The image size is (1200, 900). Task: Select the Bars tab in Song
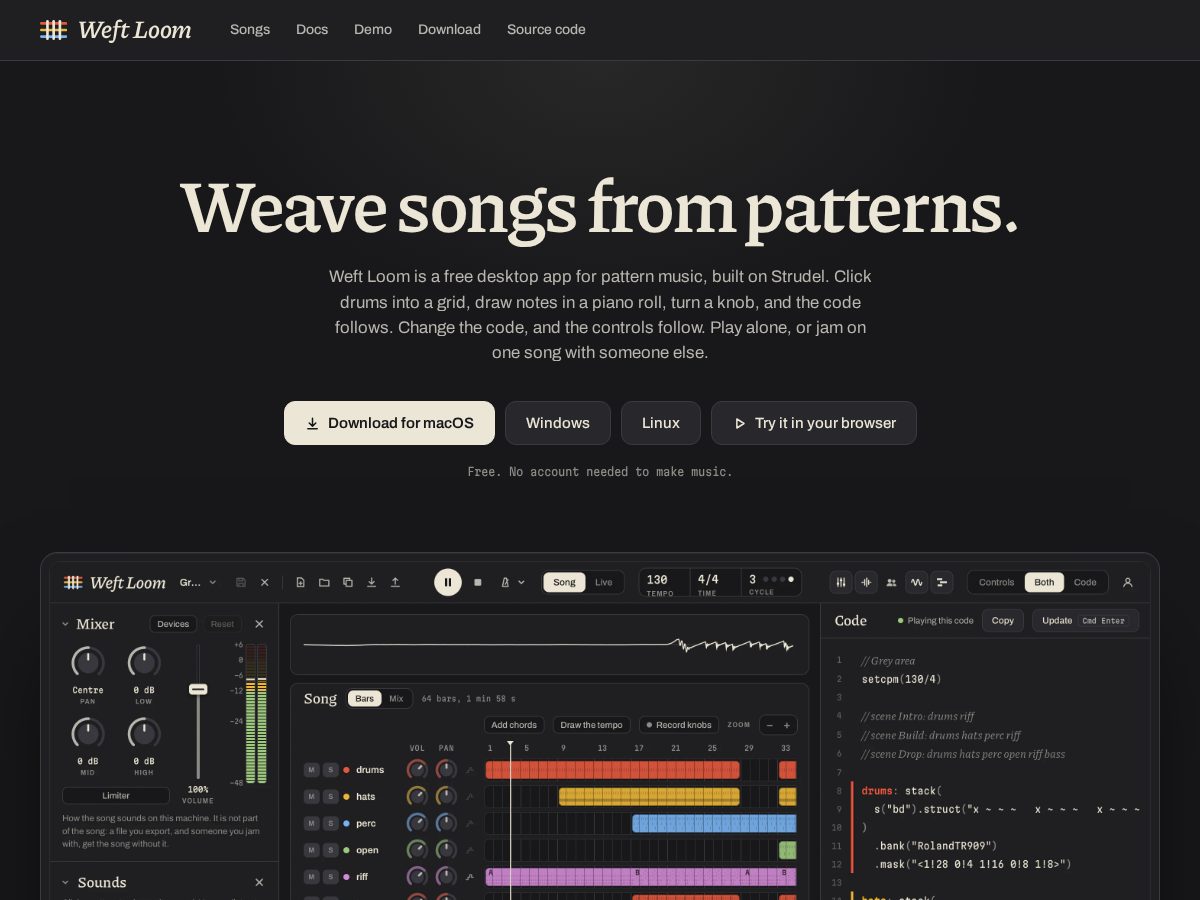click(x=365, y=698)
